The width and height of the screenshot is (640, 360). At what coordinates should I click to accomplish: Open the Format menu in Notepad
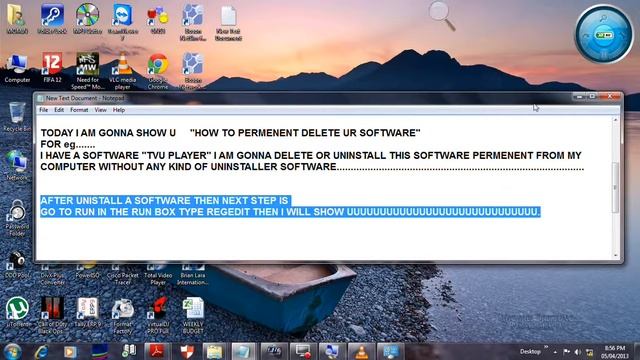pos(79,110)
